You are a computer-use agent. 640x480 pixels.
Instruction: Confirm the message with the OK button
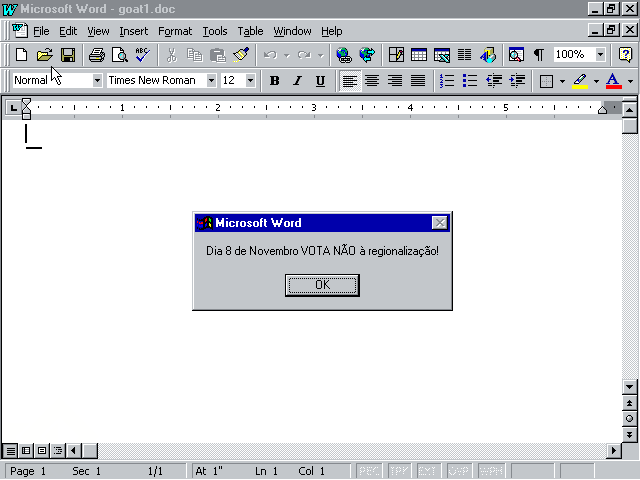322,285
